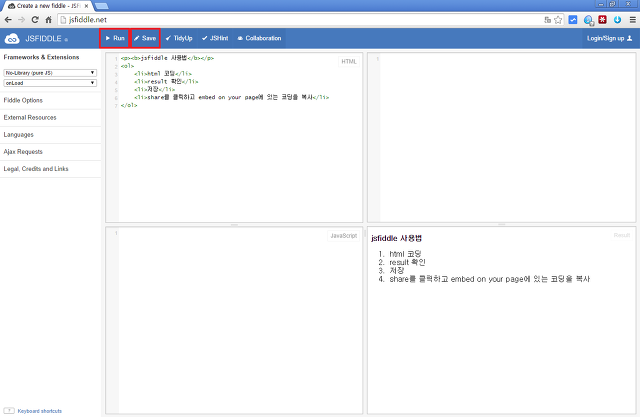Expand Legal, Credits and Links section
Image resolution: width=640 pixels, height=417 pixels.
(50, 169)
